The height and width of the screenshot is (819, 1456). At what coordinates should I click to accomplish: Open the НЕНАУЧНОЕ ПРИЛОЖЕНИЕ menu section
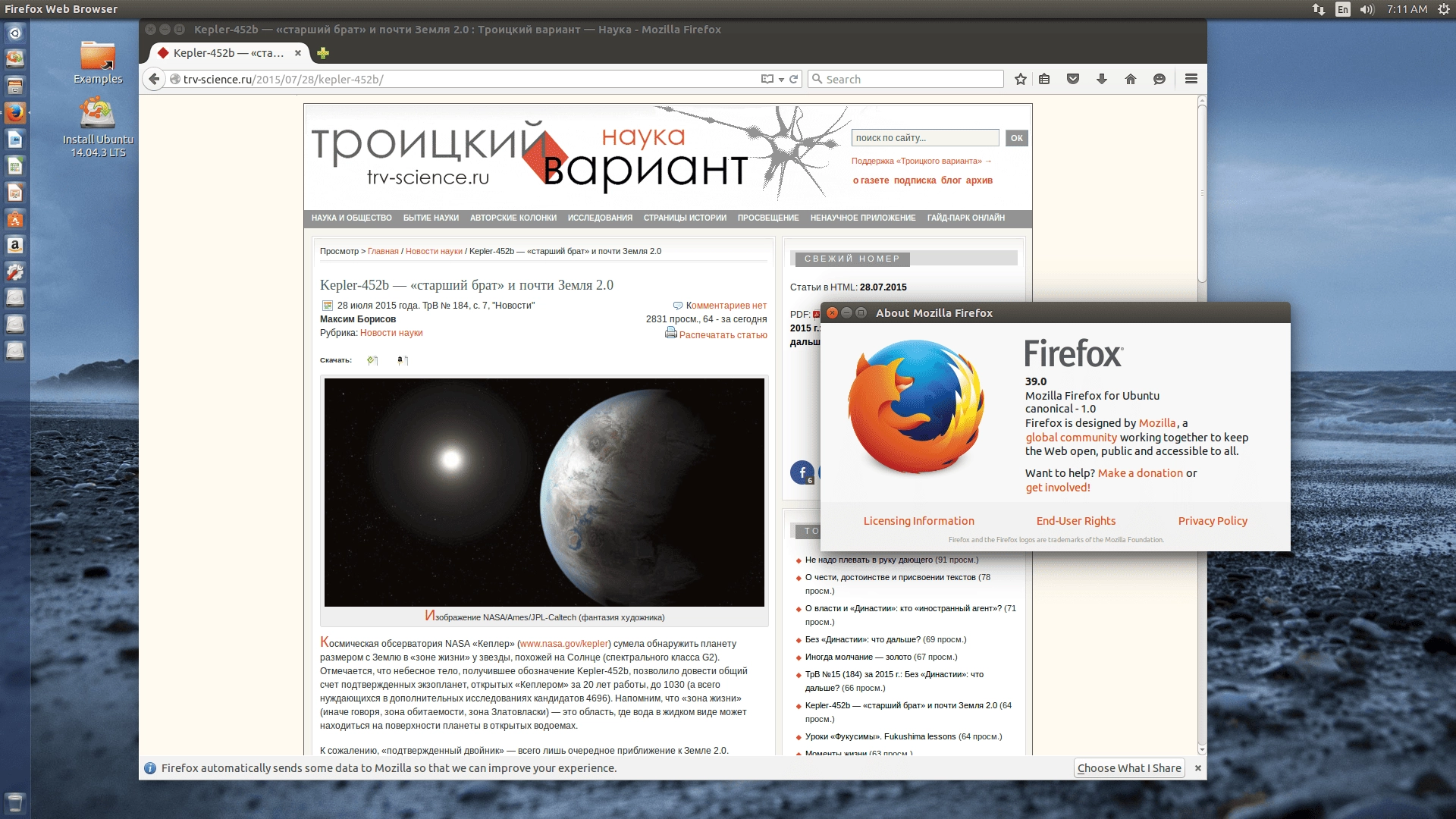click(x=863, y=218)
